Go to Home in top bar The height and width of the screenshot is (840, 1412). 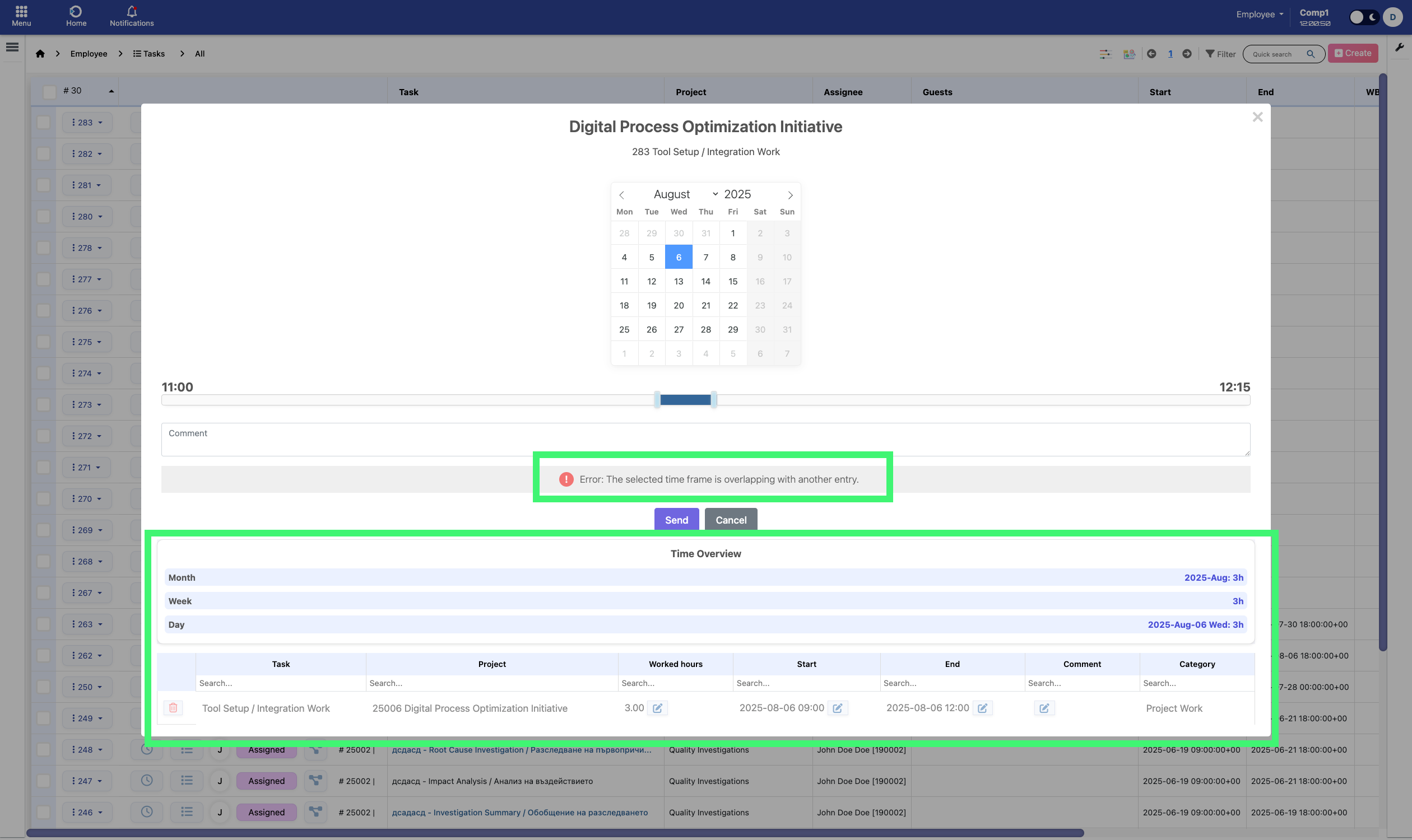pyautogui.click(x=76, y=16)
